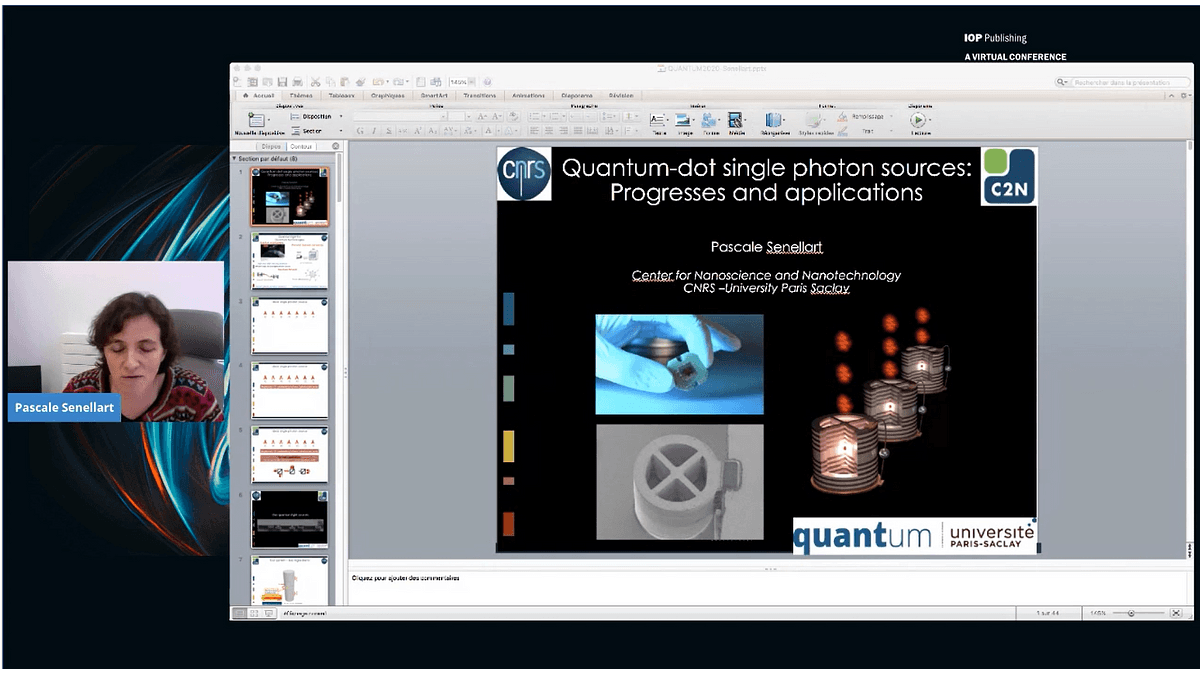Click the Format painter brush icon
The image size is (1200, 675).
[x=361, y=82]
